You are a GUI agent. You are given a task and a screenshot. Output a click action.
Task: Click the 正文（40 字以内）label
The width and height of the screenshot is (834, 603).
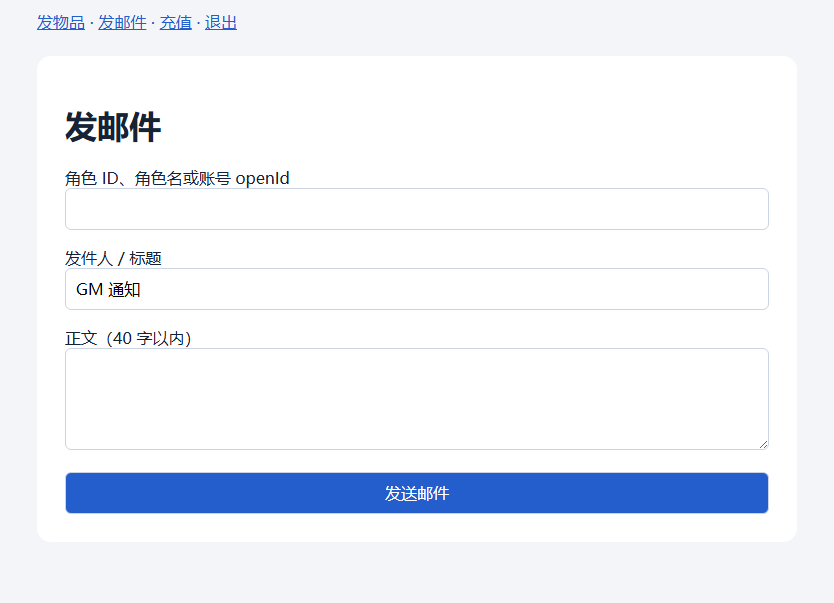coord(128,338)
